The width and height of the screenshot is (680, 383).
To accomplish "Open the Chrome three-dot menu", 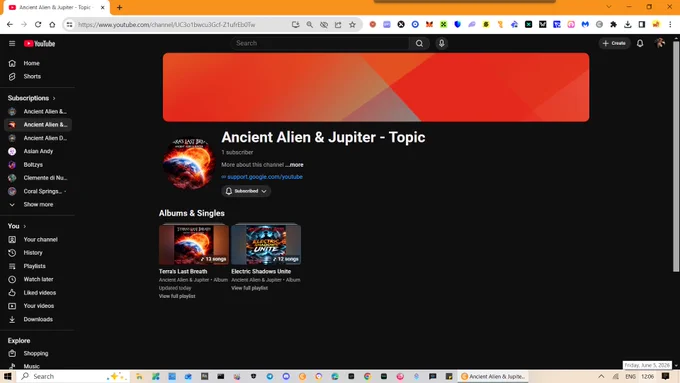I will pos(670,25).
